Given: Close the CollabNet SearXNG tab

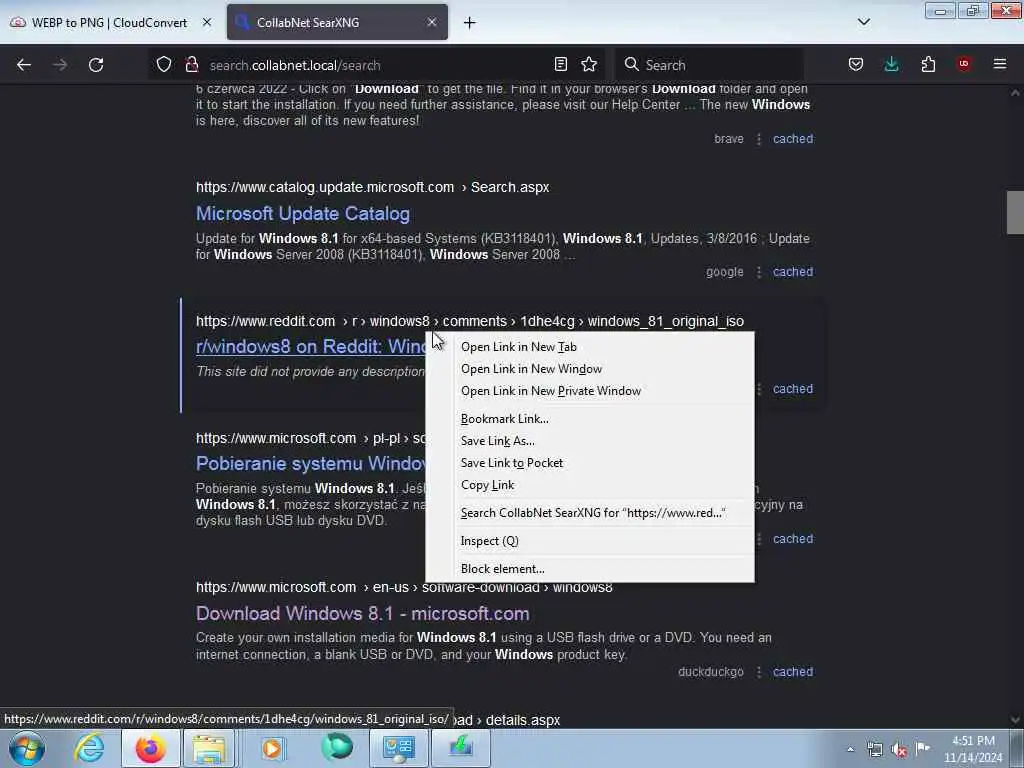Looking at the screenshot, I should [432, 22].
